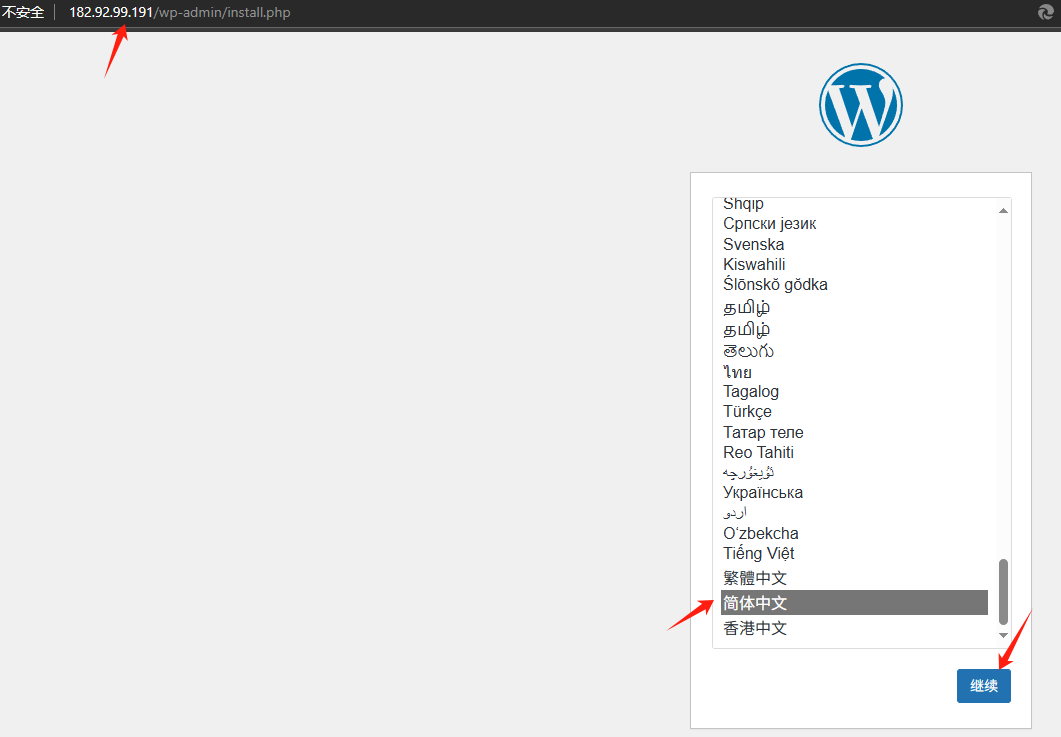Image resolution: width=1061 pixels, height=737 pixels.
Task: Select Ślōnskŏ gŏdka language option
Action: coord(854,284)
